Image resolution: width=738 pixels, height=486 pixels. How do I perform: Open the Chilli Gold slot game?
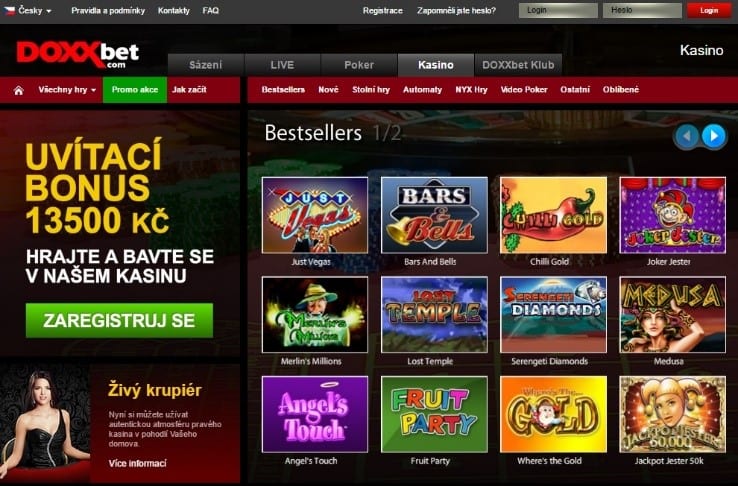[554, 215]
